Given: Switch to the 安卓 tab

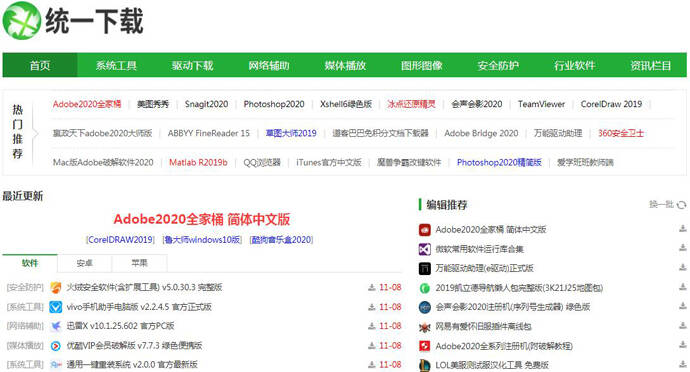Looking at the screenshot, I should coord(84,263).
